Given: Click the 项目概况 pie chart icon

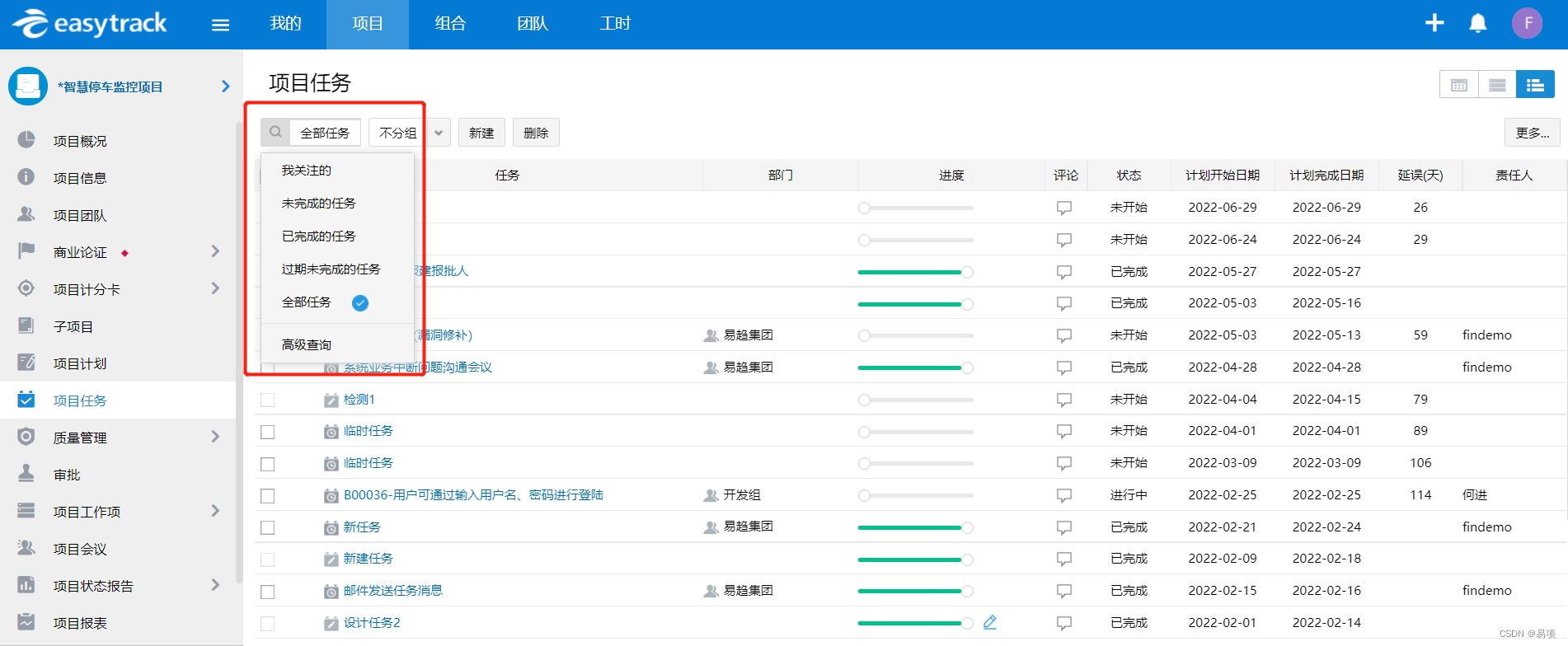Looking at the screenshot, I should click(x=26, y=140).
